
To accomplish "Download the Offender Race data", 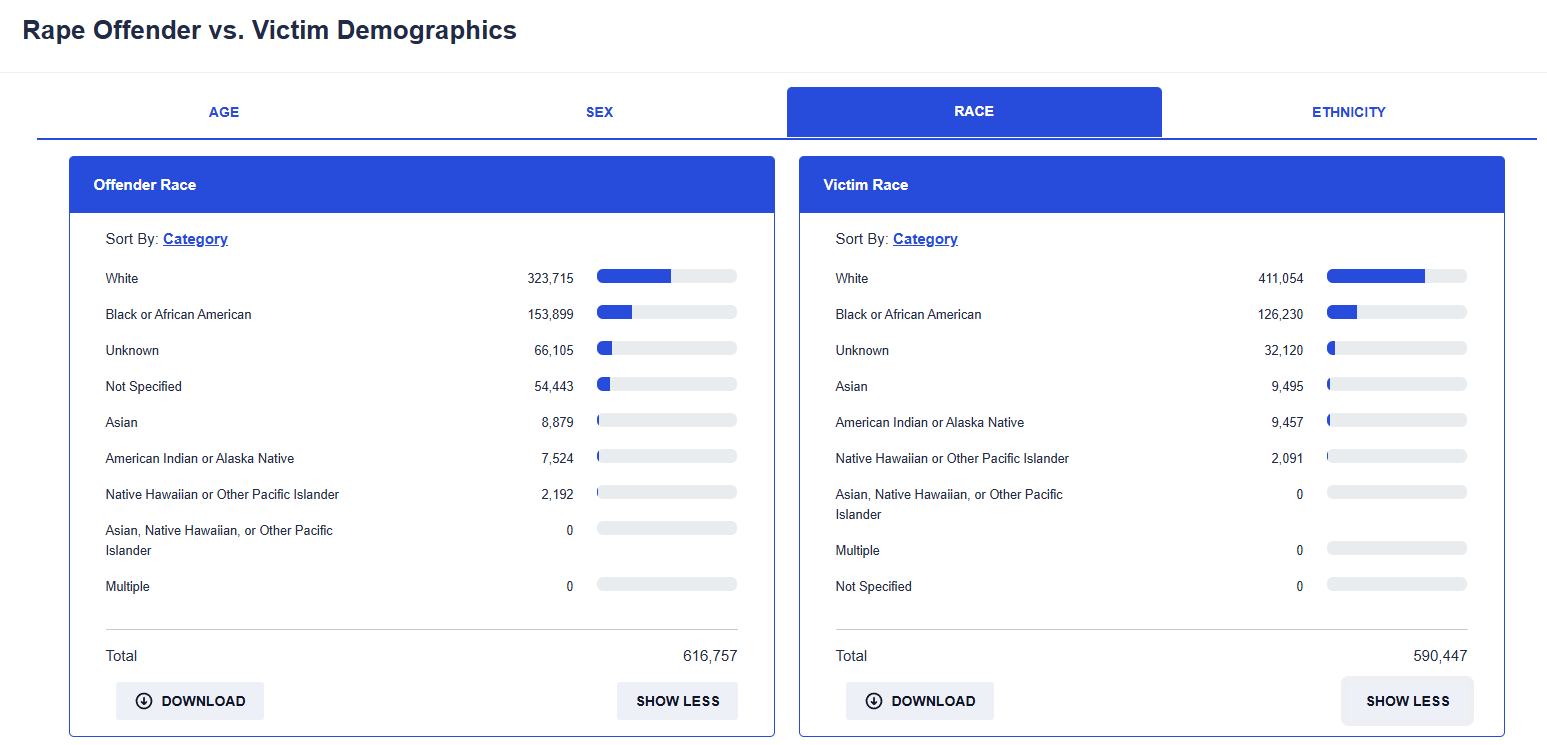I will [190, 701].
